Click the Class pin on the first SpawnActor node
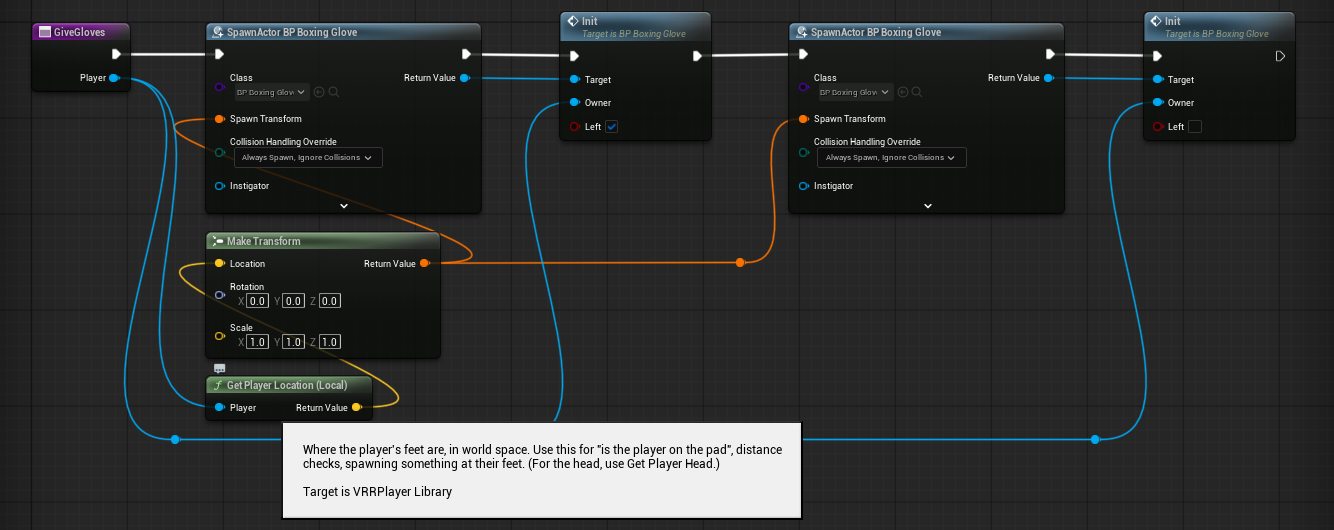1334x530 pixels. point(220,88)
